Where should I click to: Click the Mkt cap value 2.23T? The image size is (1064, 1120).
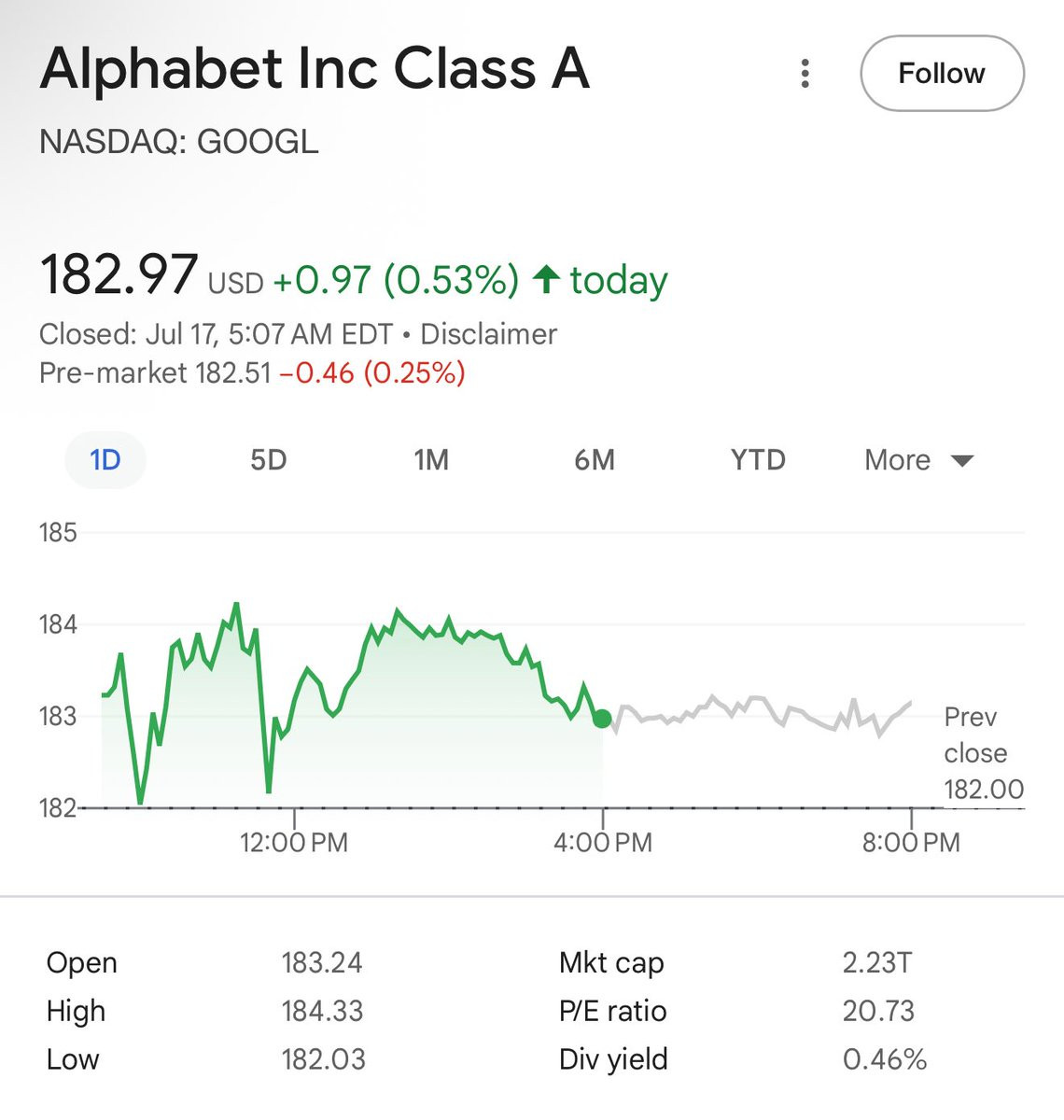pyautogui.click(x=876, y=962)
